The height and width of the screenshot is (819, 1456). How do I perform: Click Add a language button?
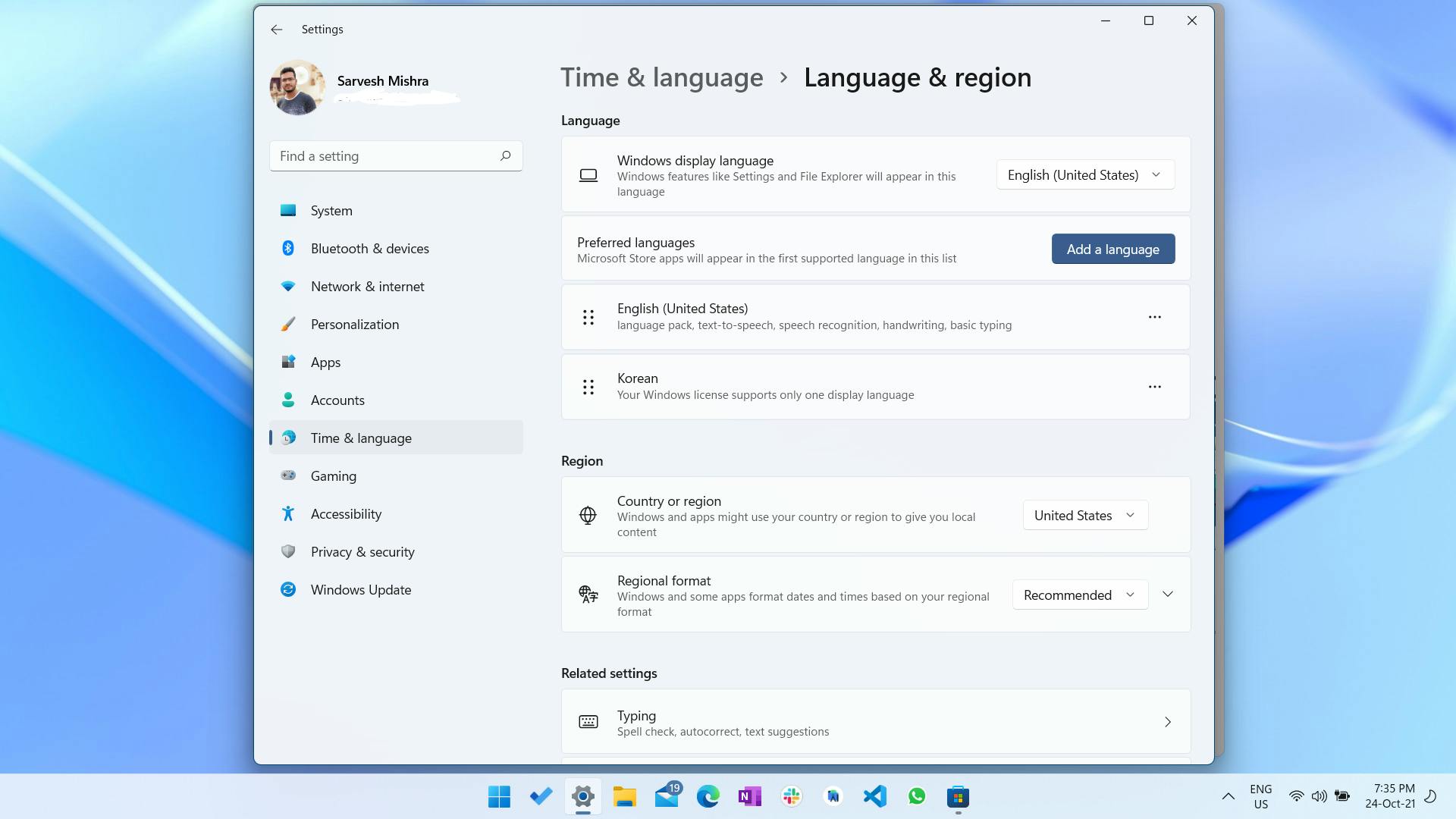click(x=1113, y=249)
